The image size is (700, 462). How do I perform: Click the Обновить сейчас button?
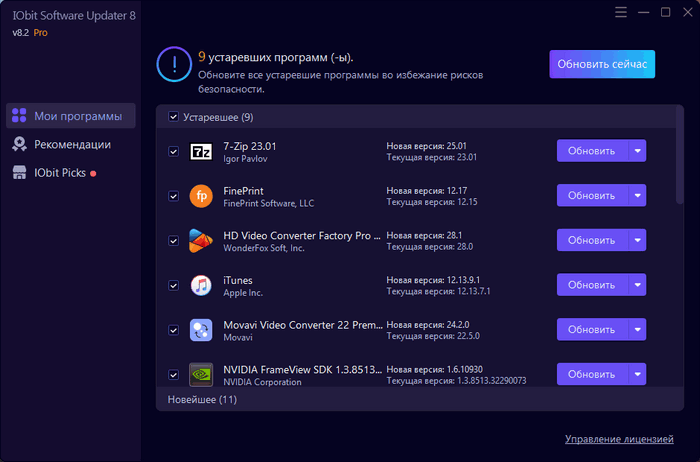(602, 64)
